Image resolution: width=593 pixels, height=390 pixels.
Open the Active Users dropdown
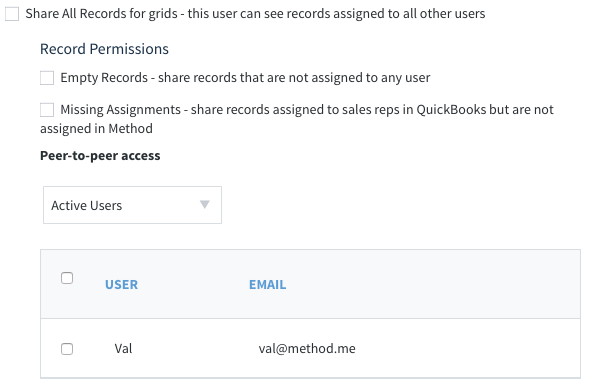coord(132,205)
